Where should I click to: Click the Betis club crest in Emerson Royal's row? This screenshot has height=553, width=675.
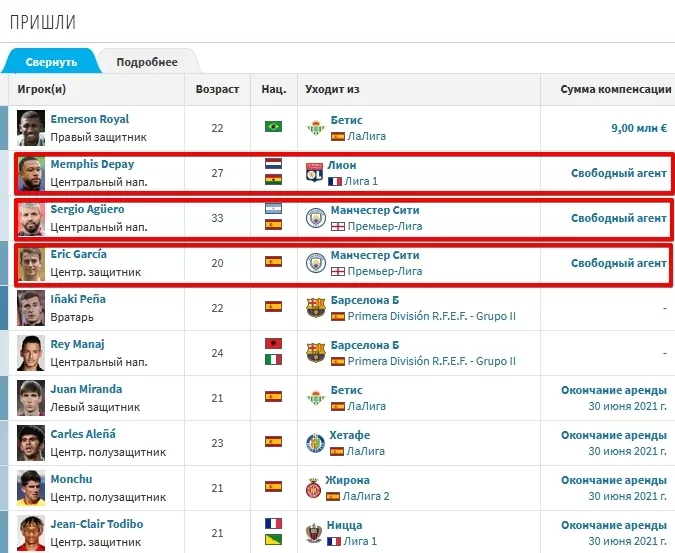click(x=315, y=127)
